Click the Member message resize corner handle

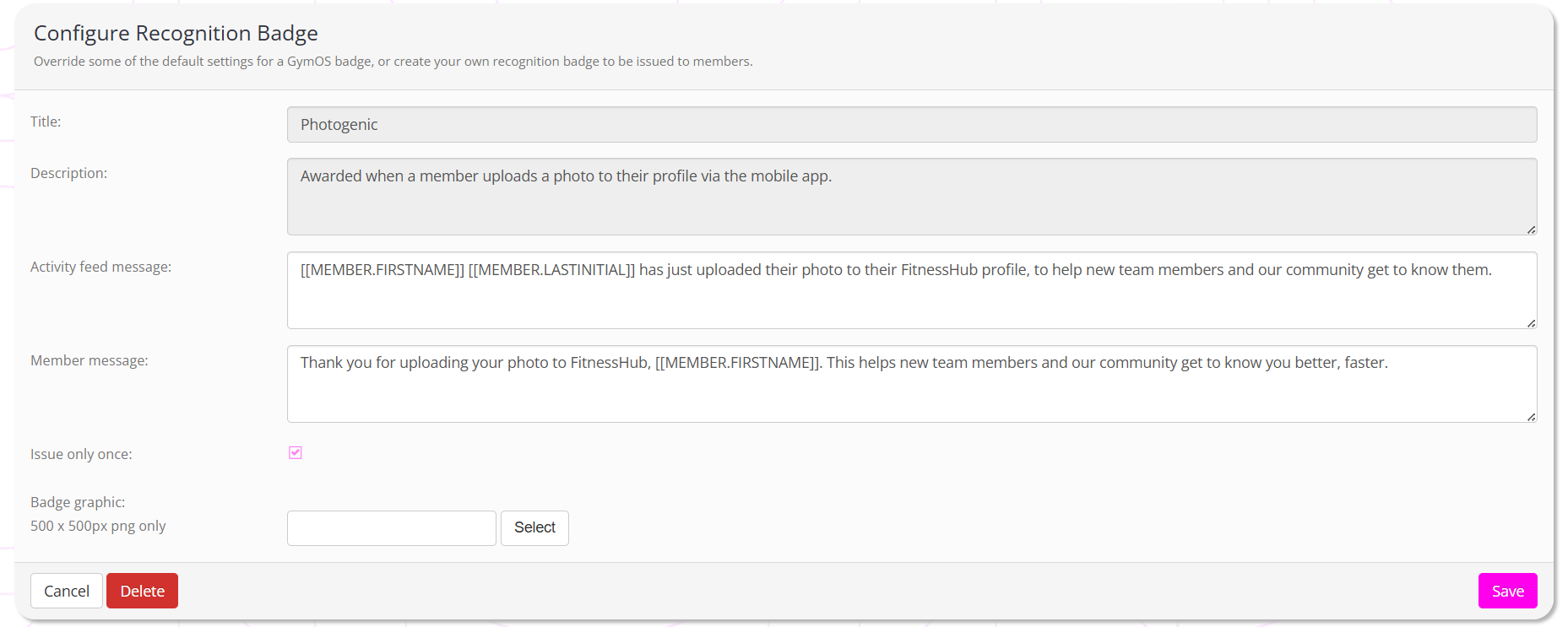point(1531,417)
